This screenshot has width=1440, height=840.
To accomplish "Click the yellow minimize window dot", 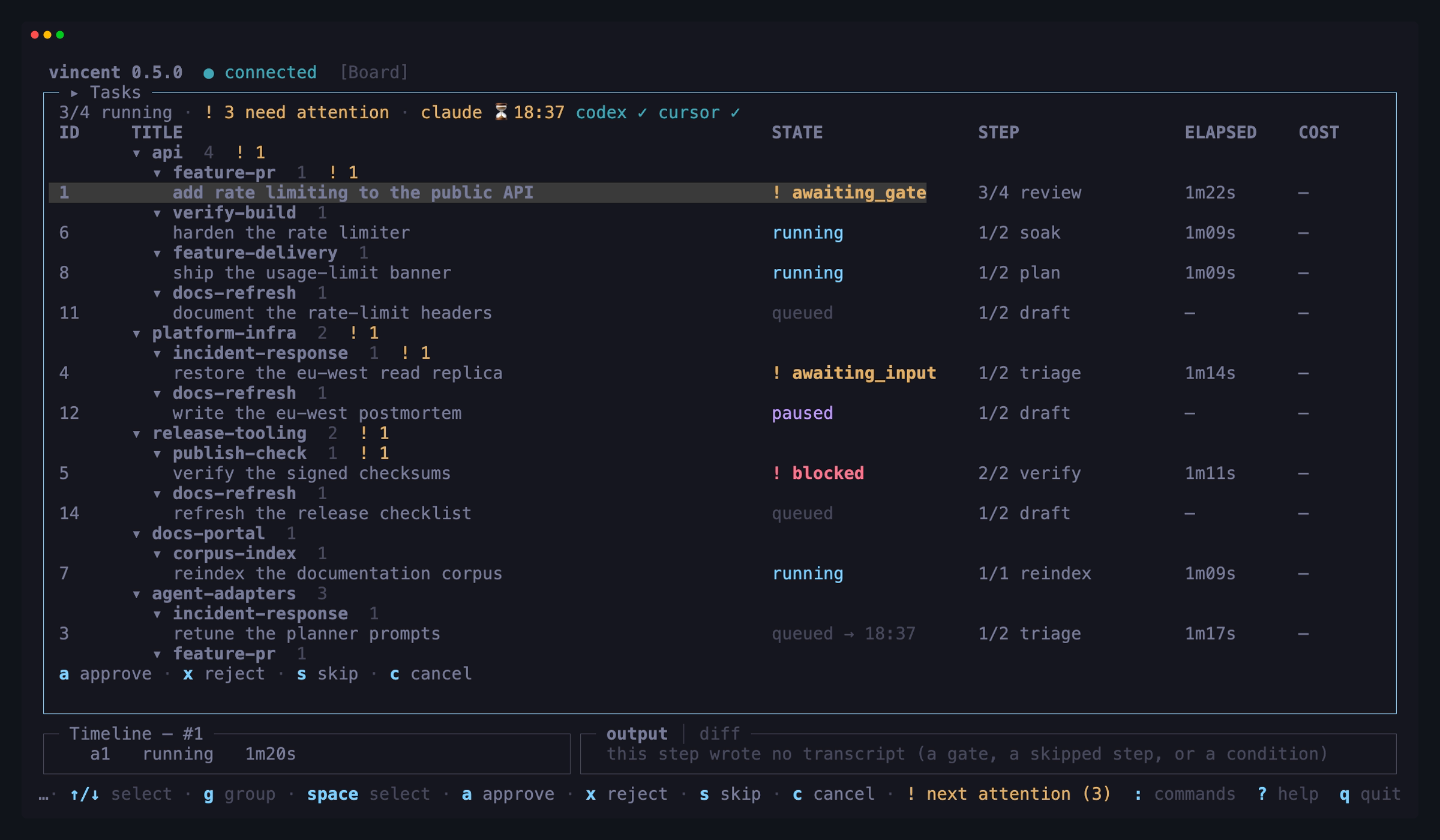I will point(47,35).
